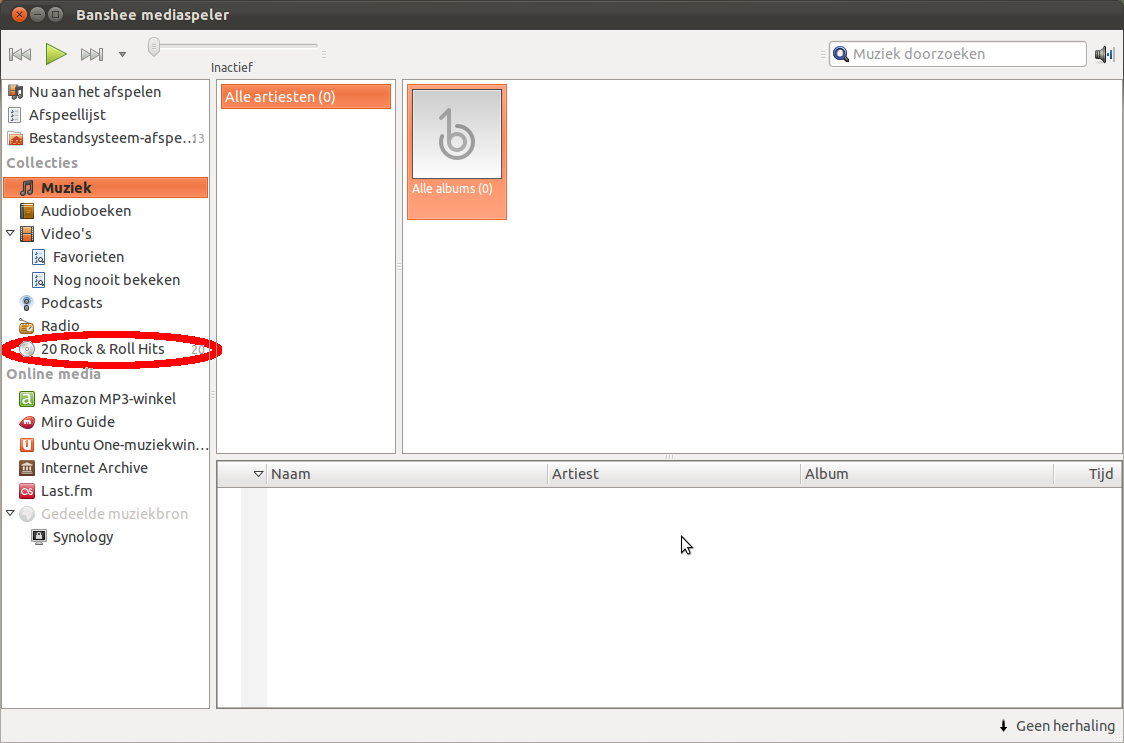Sort tracks by the Artiest column
This screenshot has height=743, width=1124.
[673, 474]
